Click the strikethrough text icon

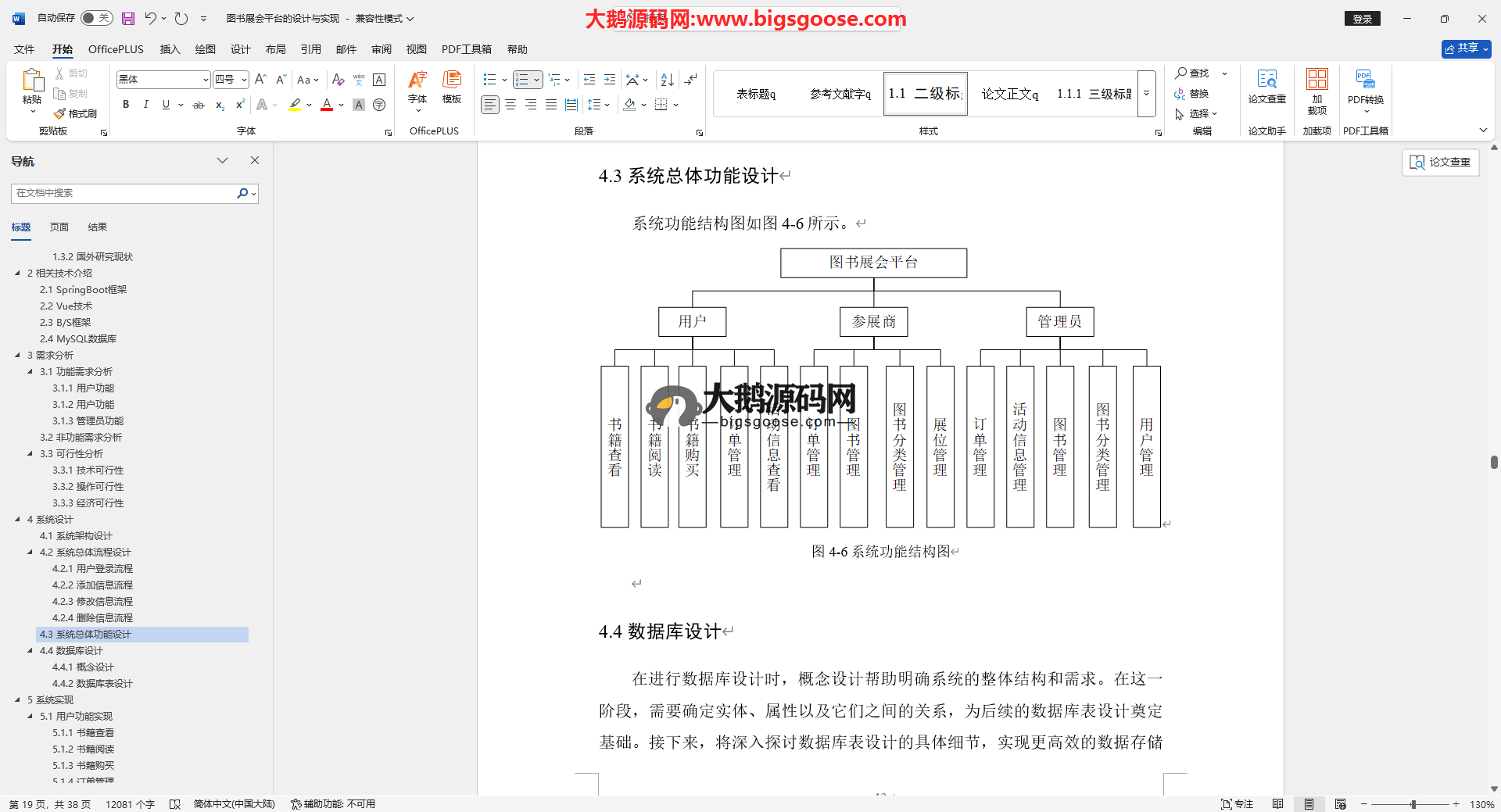point(199,105)
